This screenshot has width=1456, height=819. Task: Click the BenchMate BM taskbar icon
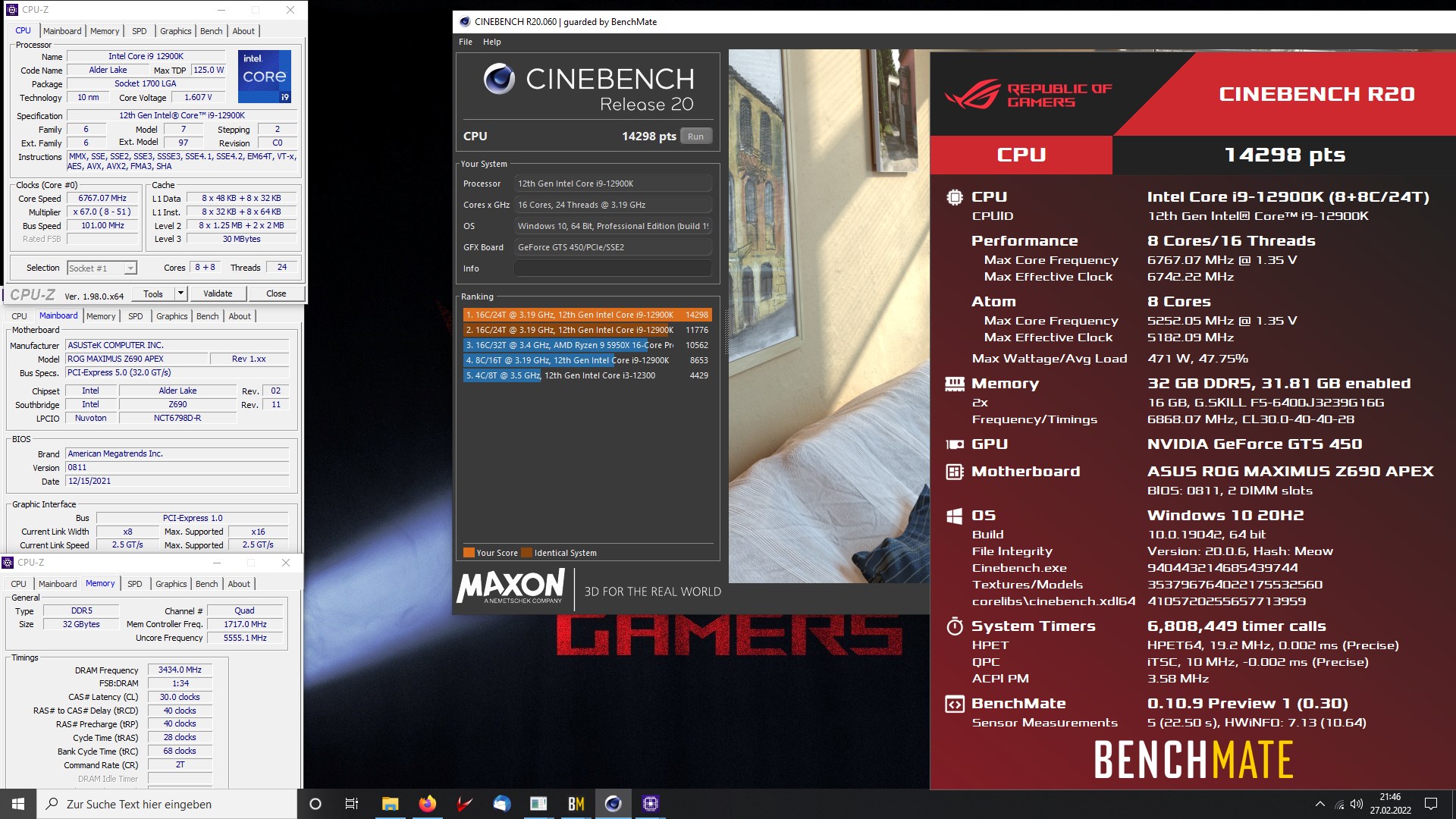(x=576, y=804)
